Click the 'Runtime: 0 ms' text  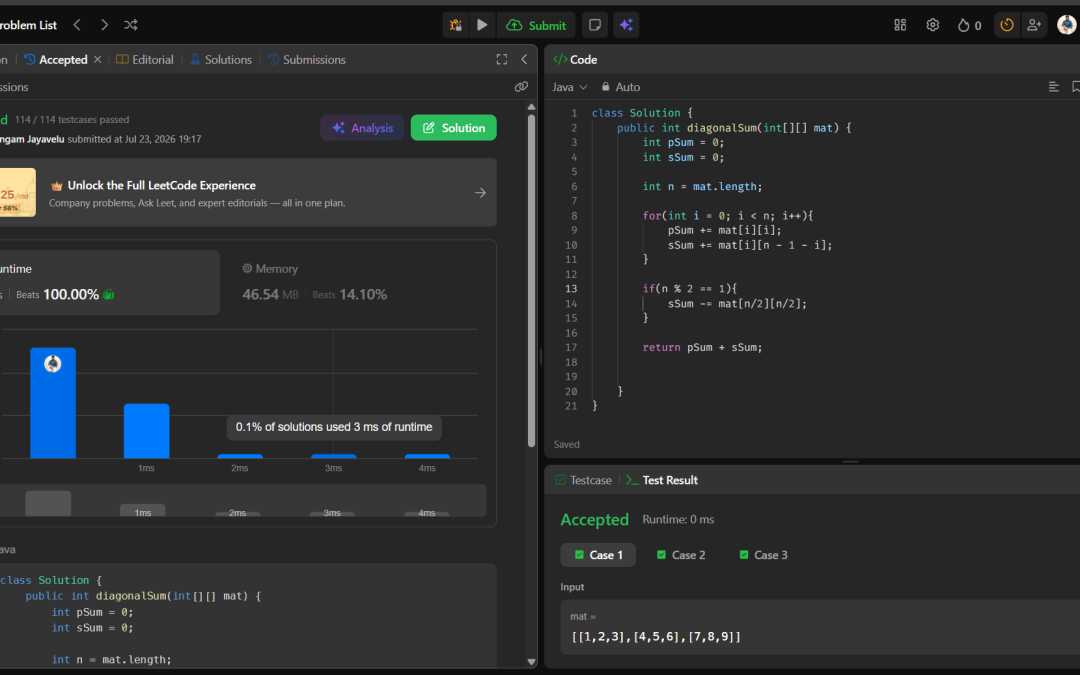678,519
